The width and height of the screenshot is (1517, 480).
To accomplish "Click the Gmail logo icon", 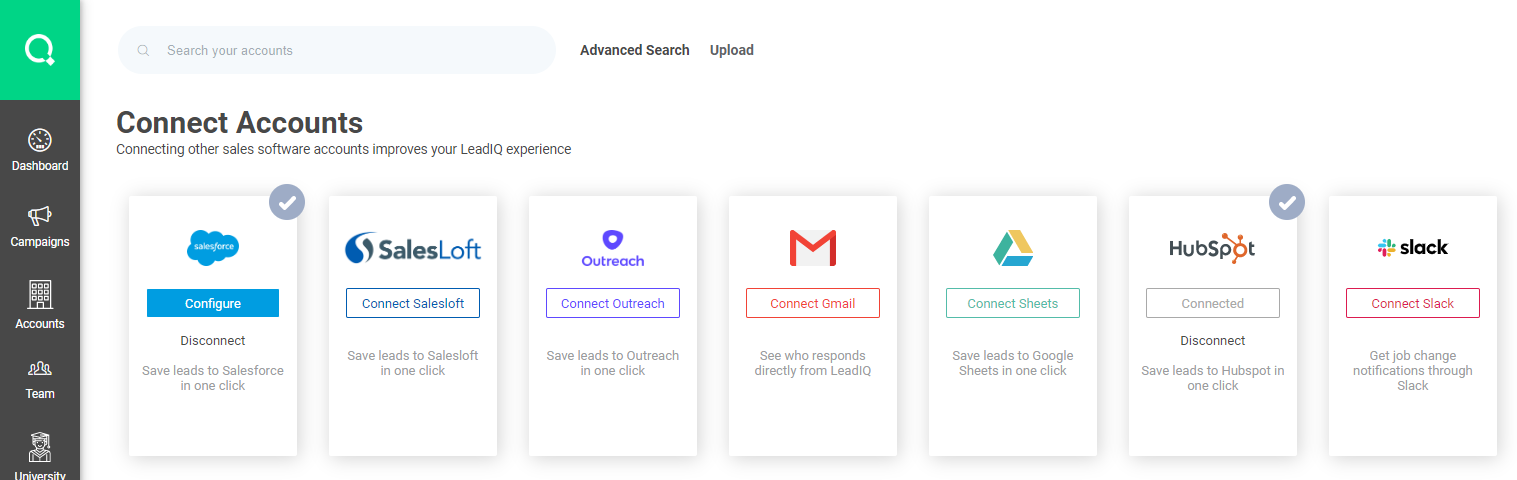I will pos(812,248).
